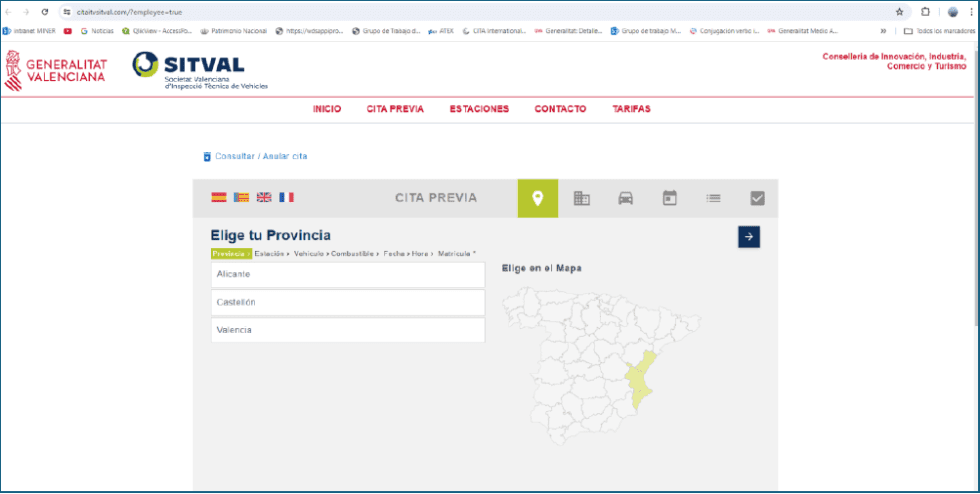
Task: Select the car vehicle step icon
Action: tap(625, 198)
